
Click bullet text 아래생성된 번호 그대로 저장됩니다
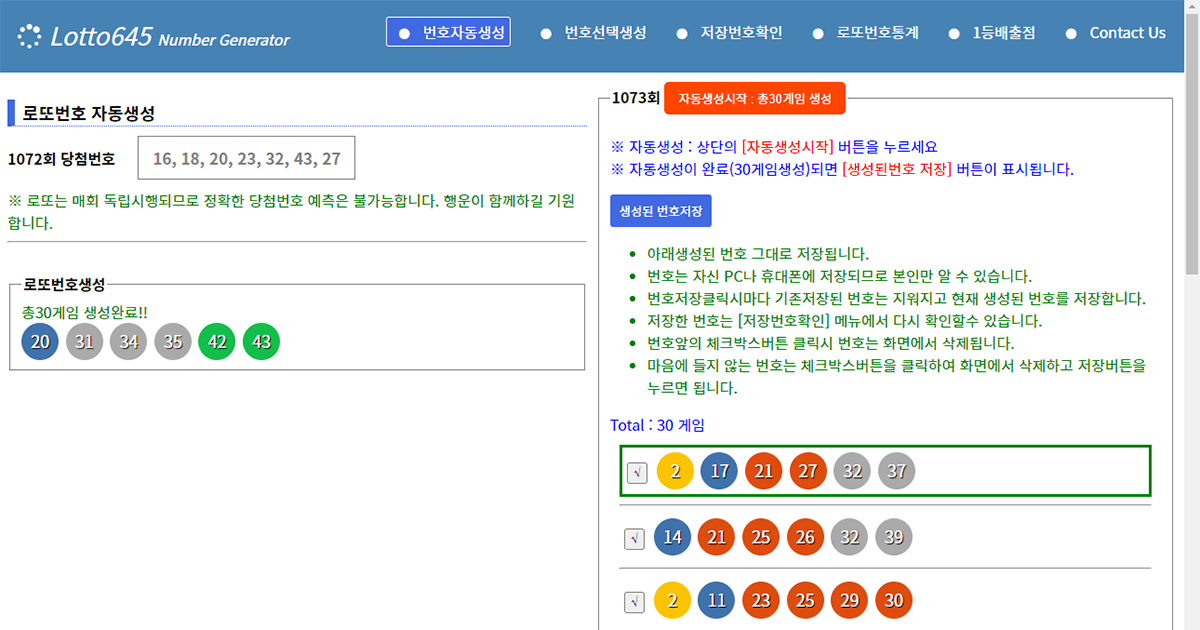758,253
